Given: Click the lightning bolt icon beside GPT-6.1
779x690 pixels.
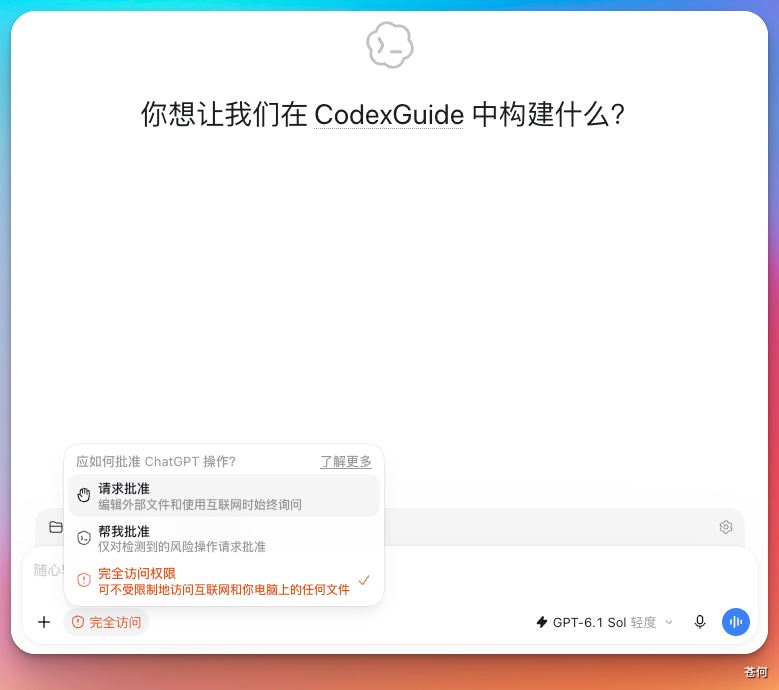Looking at the screenshot, I should pyautogui.click(x=542, y=622).
